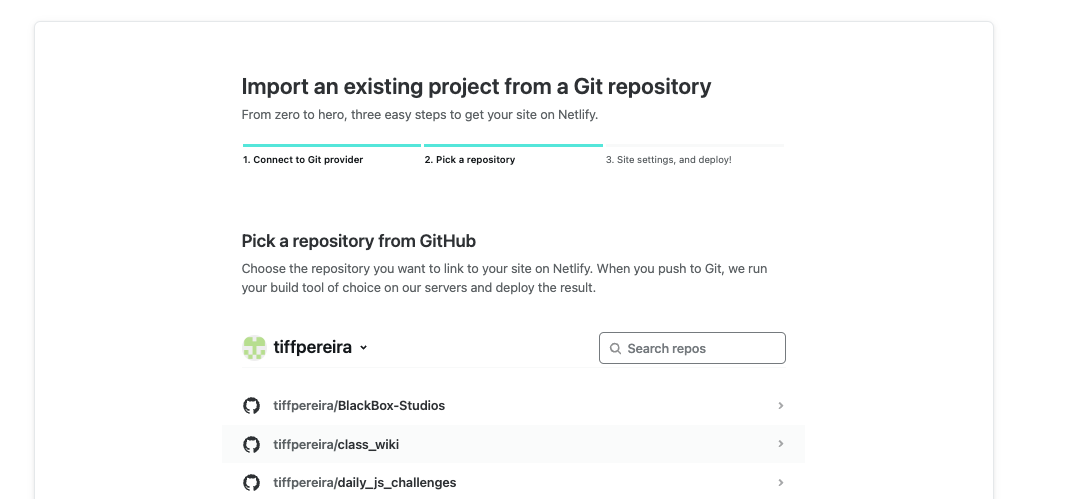The height and width of the screenshot is (499, 1071).
Task: Go to step 1 Connect to Git provider
Action: point(303,160)
